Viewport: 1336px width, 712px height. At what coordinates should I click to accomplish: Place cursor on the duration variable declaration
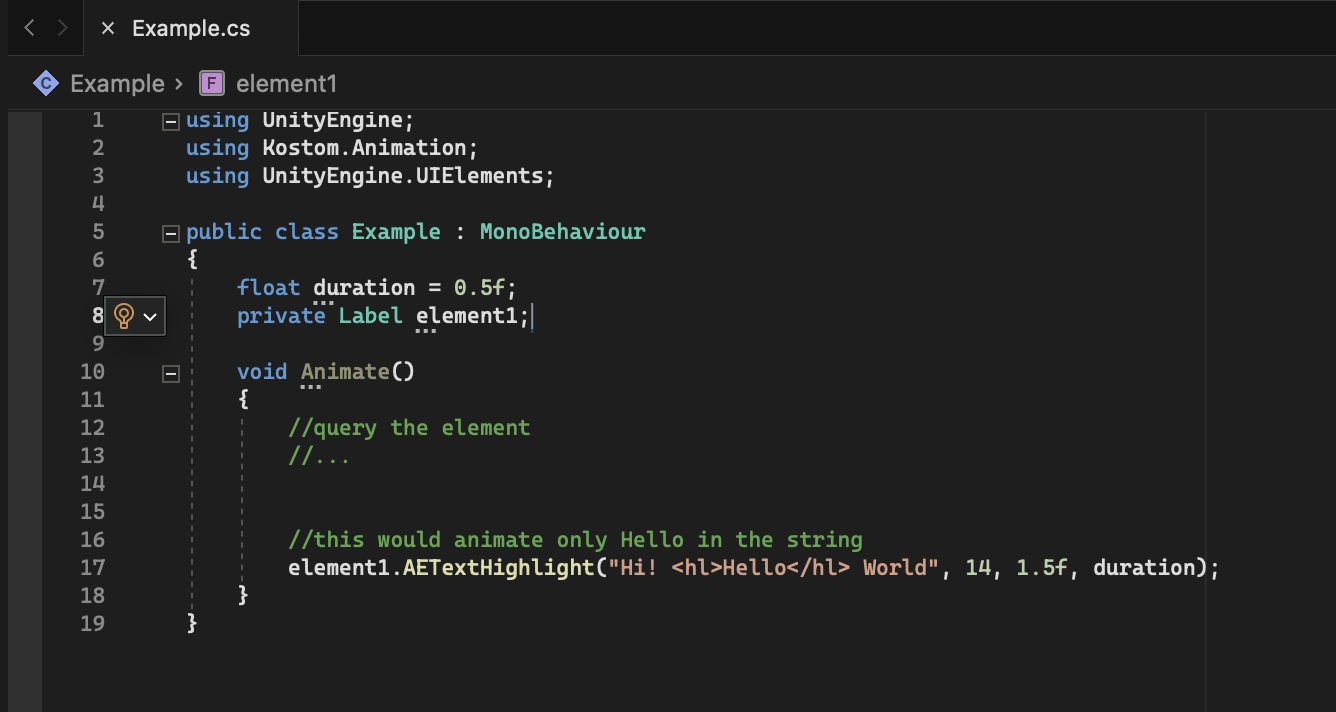coord(364,288)
